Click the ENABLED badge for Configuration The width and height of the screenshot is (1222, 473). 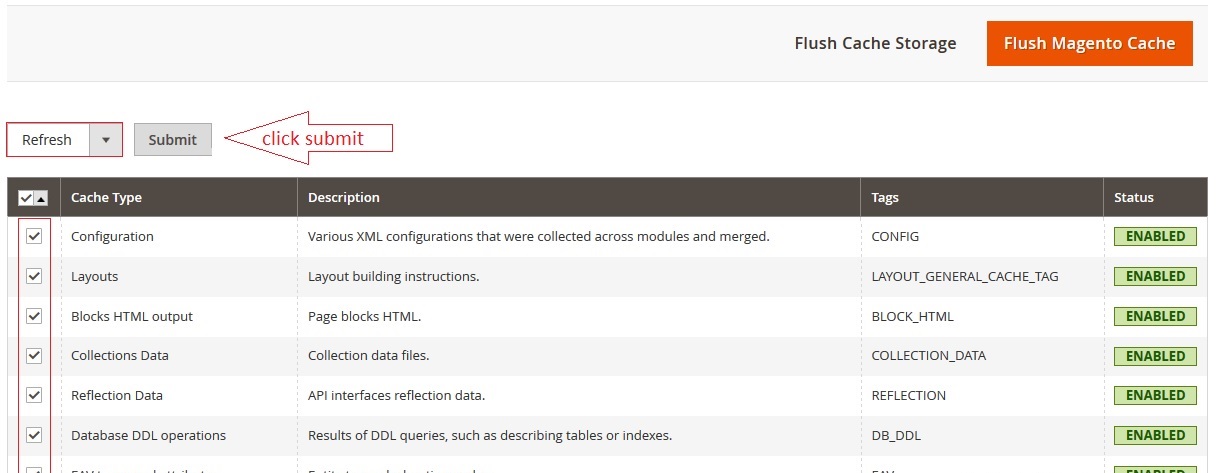tap(1155, 237)
